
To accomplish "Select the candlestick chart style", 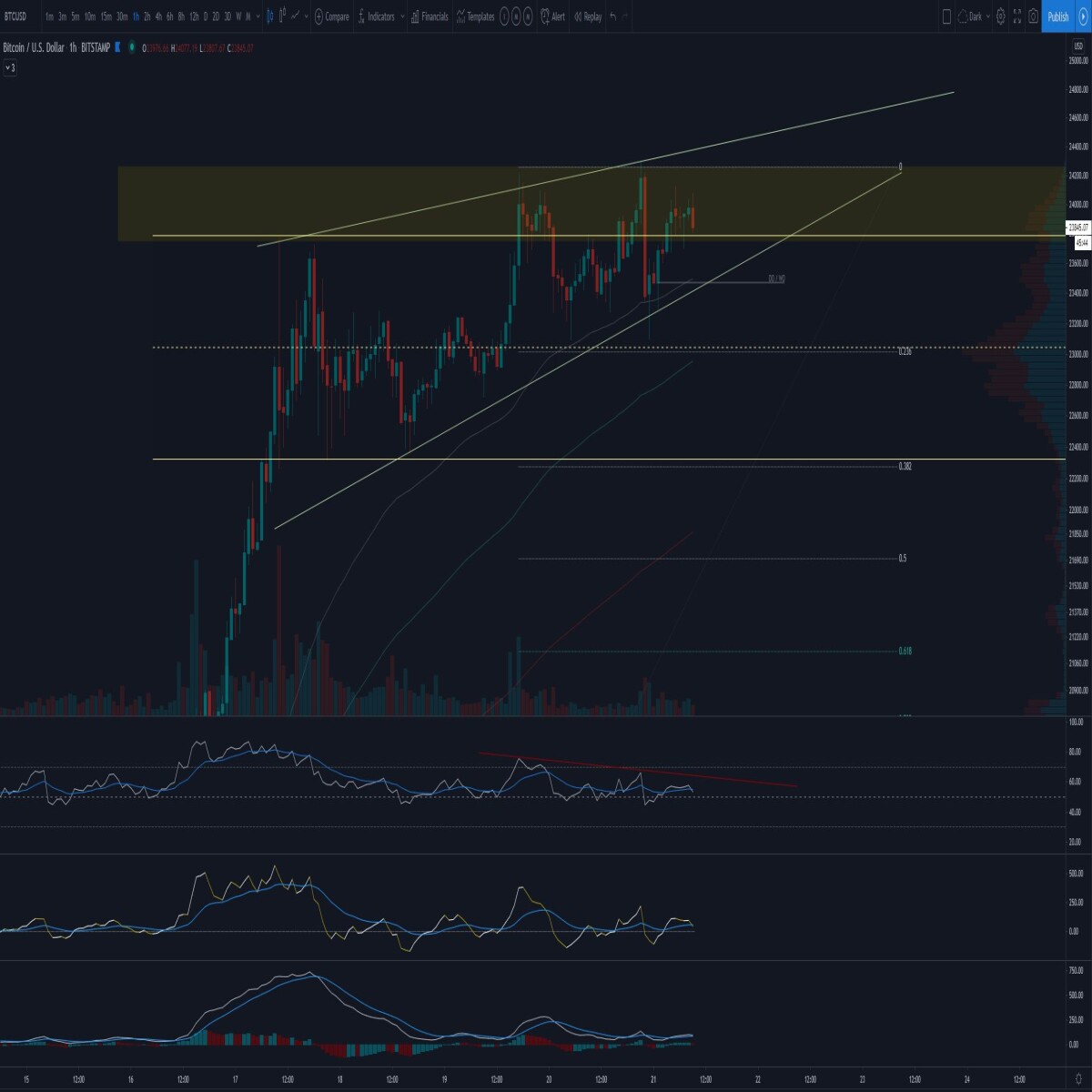I will (x=272, y=16).
